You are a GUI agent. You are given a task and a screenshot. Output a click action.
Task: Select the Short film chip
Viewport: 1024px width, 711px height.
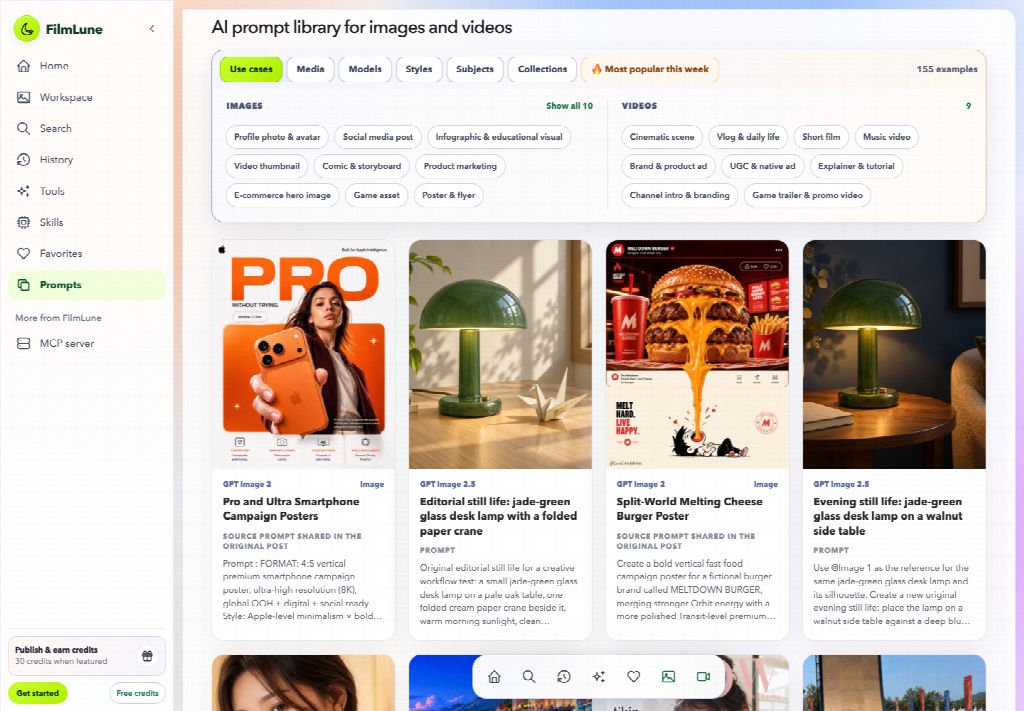(821, 137)
